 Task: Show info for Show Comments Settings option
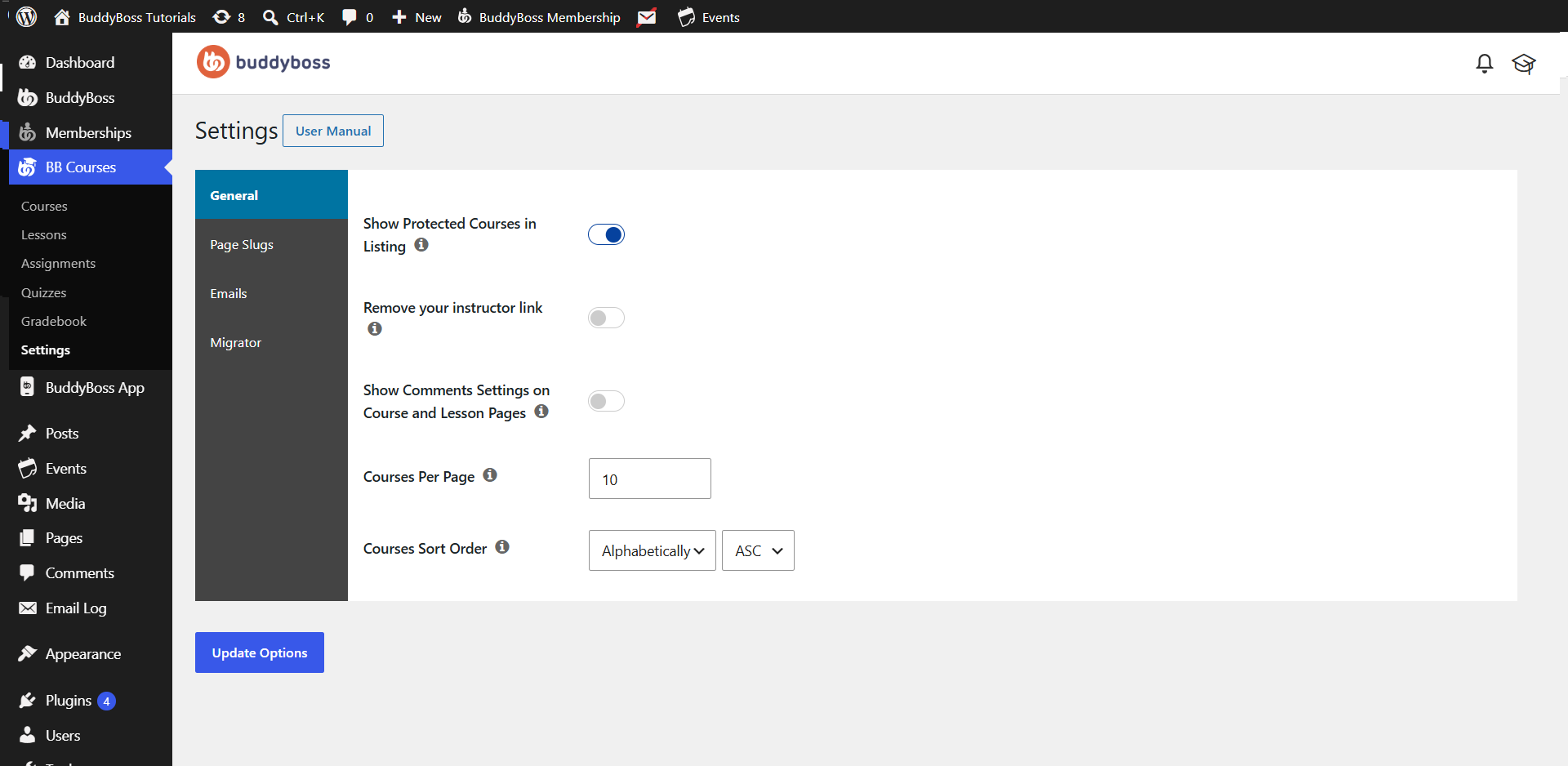pyautogui.click(x=541, y=411)
